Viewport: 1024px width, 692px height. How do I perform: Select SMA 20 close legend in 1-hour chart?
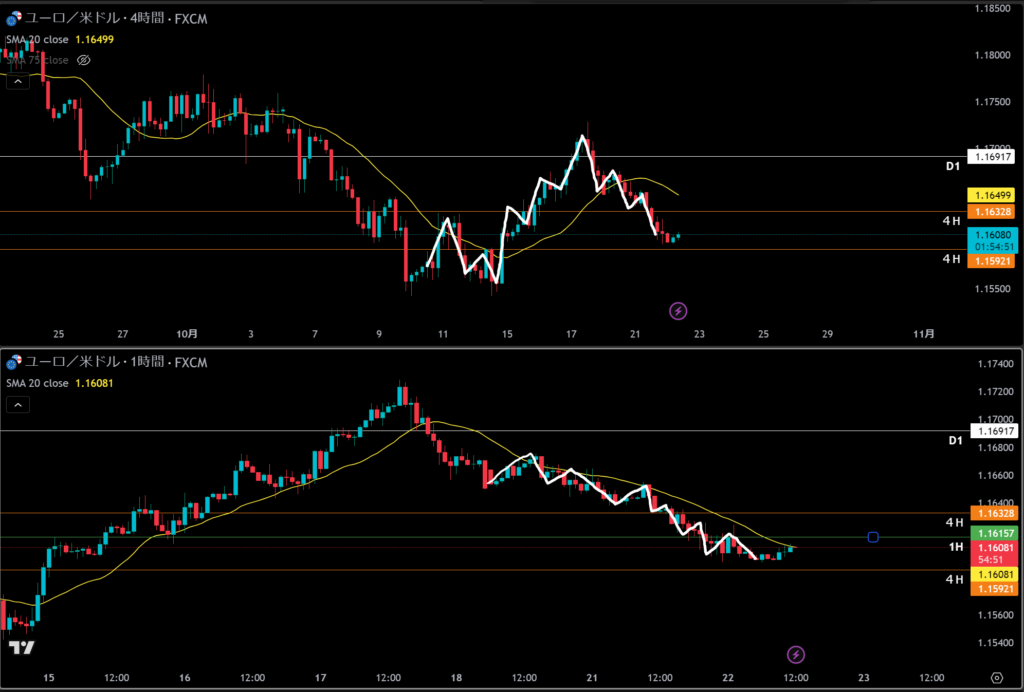point(38,383)
